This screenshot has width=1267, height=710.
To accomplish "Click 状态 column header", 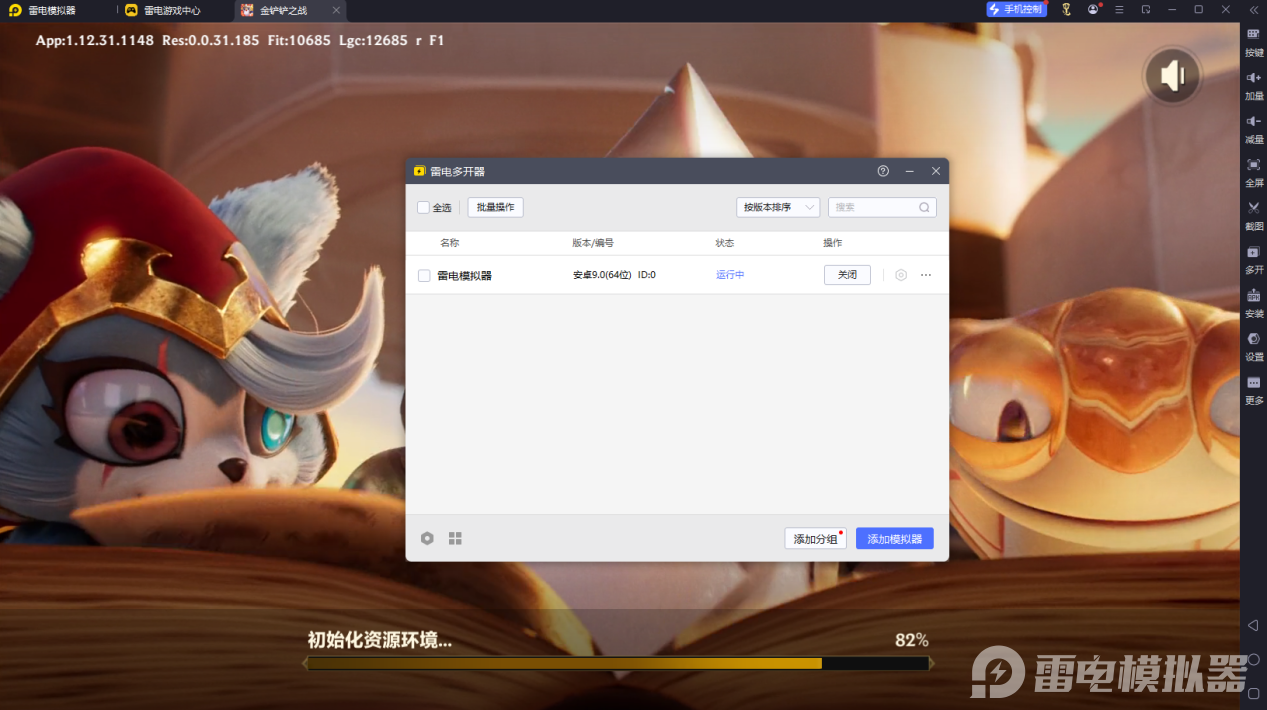I will point(725,243).
